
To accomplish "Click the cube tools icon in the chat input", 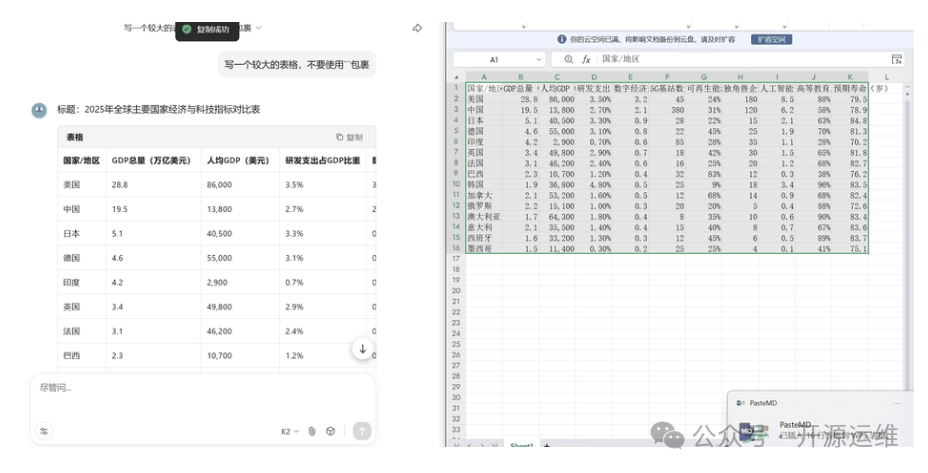I will click(331, 432).
